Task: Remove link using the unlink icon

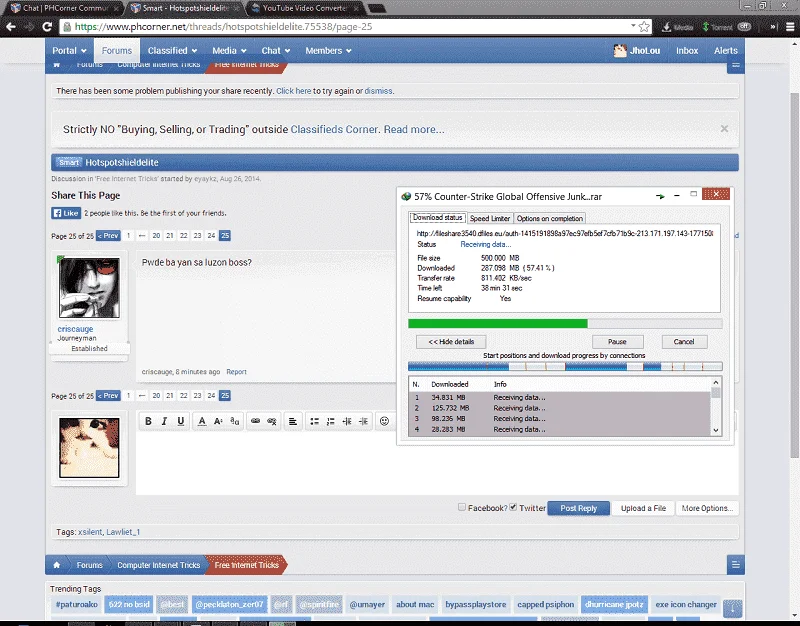Action: pos(272,421)
